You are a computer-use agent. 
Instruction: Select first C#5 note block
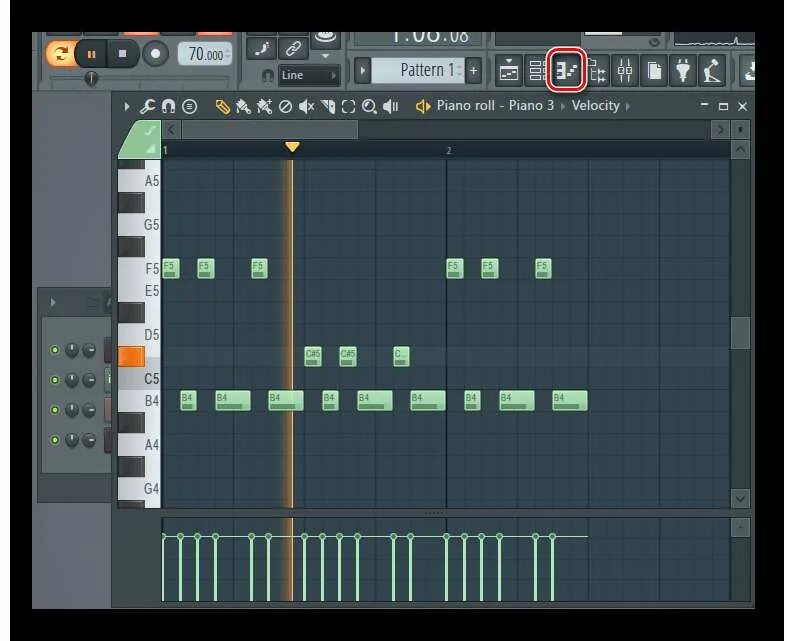[x=313, y=356]
